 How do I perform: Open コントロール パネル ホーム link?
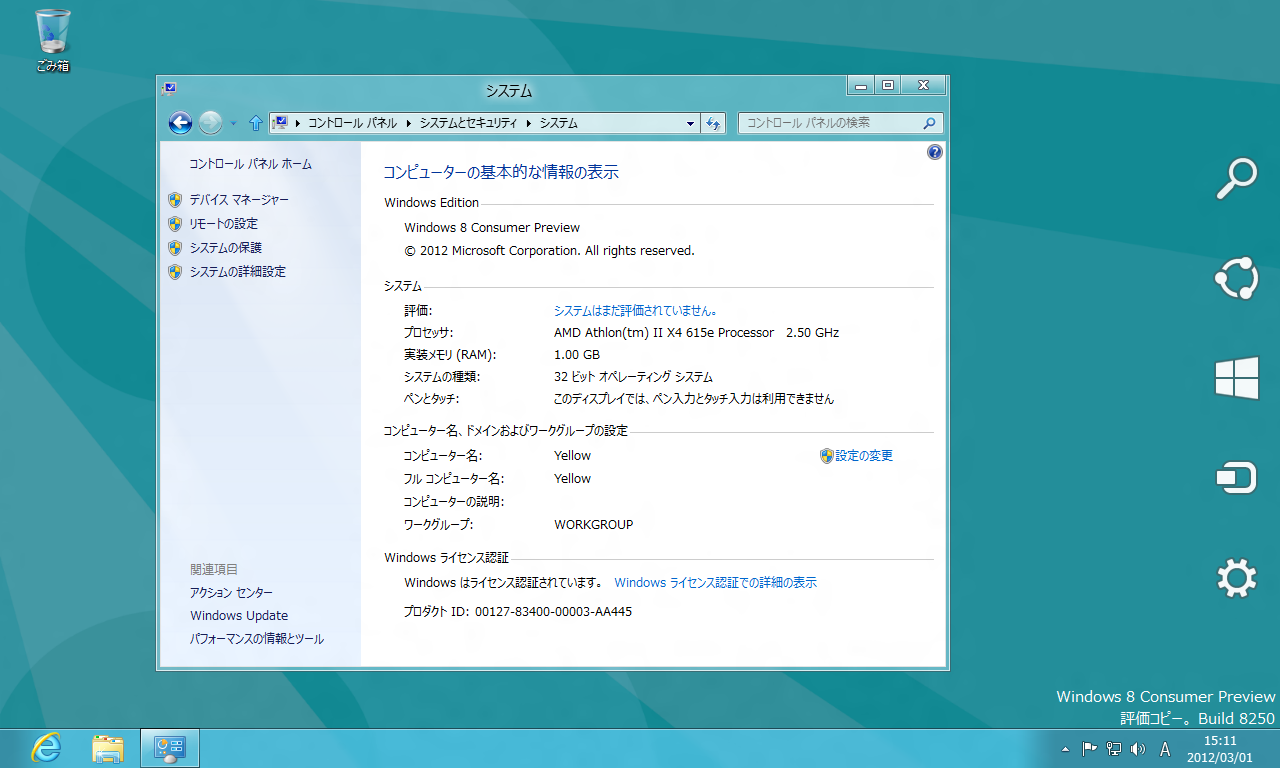(x=251, y=164)
